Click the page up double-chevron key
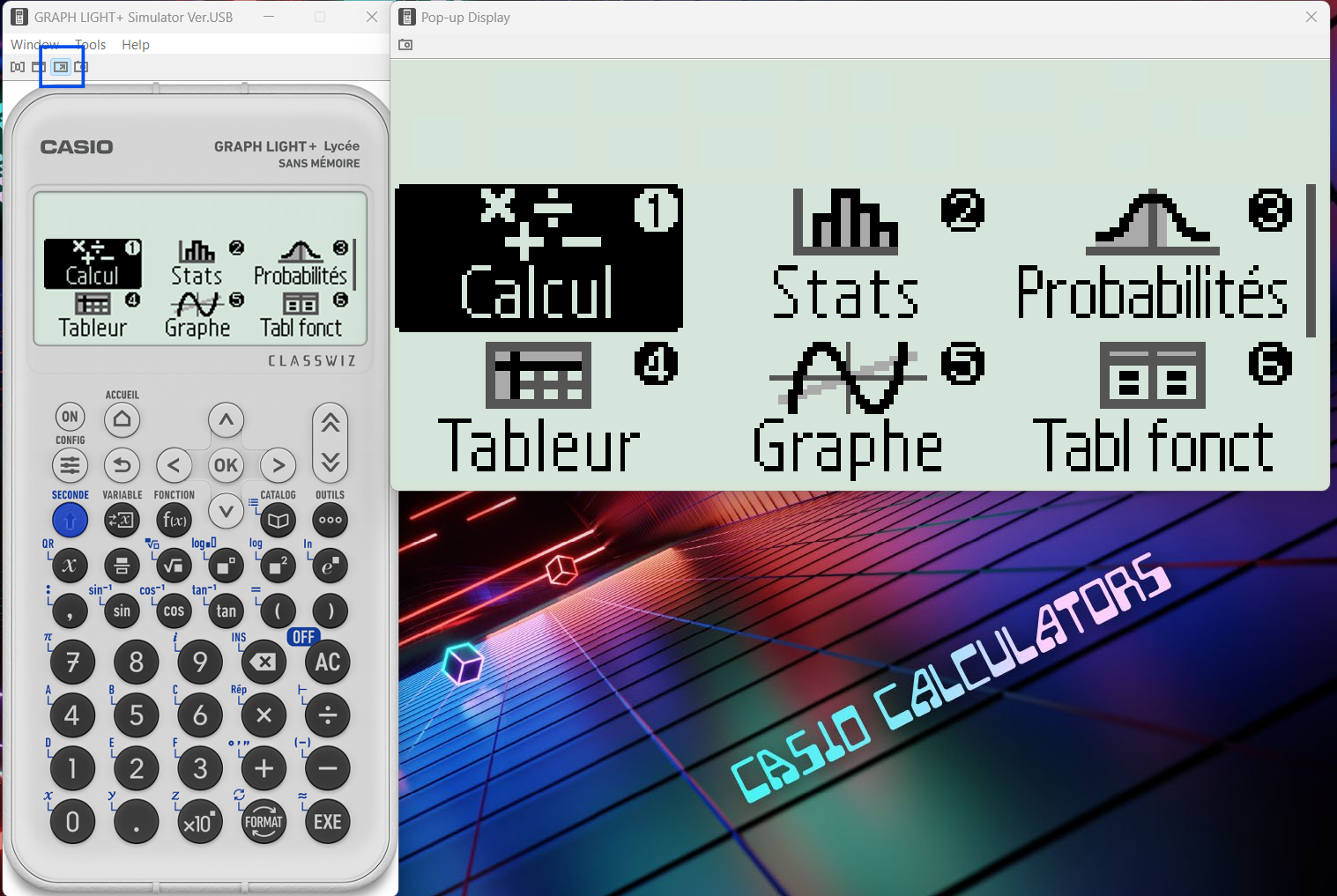The height and width of the screenshot is (896, 1337). point(330,424)
